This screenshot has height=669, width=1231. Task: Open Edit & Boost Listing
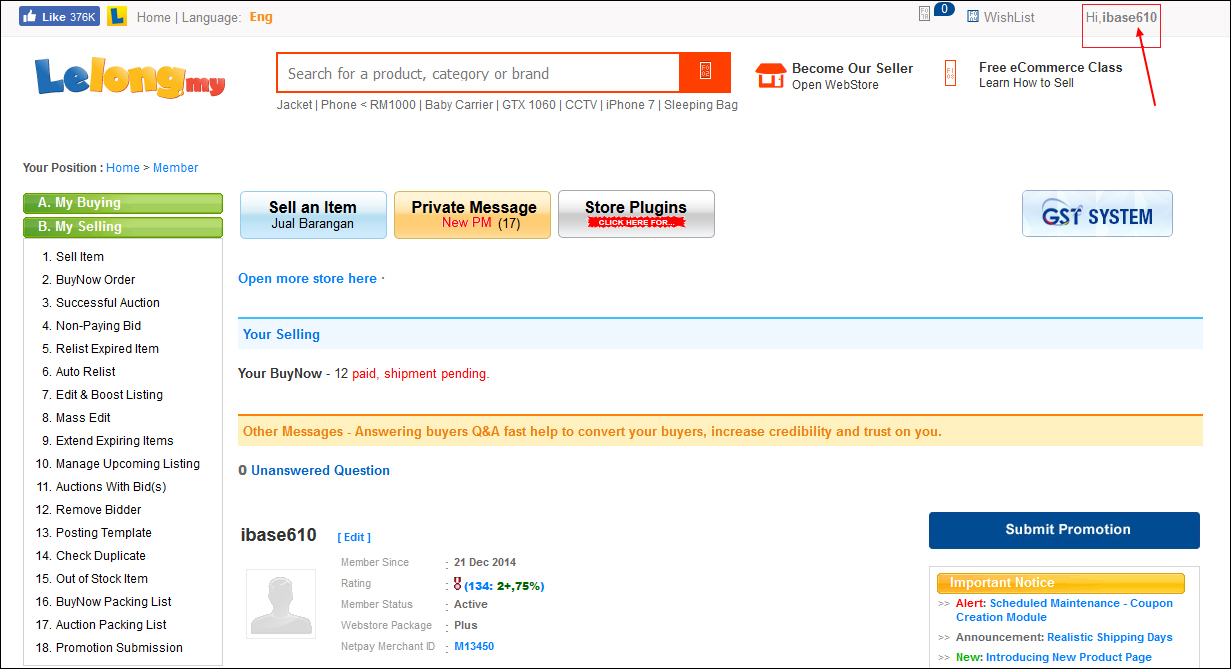click(109, 395)
